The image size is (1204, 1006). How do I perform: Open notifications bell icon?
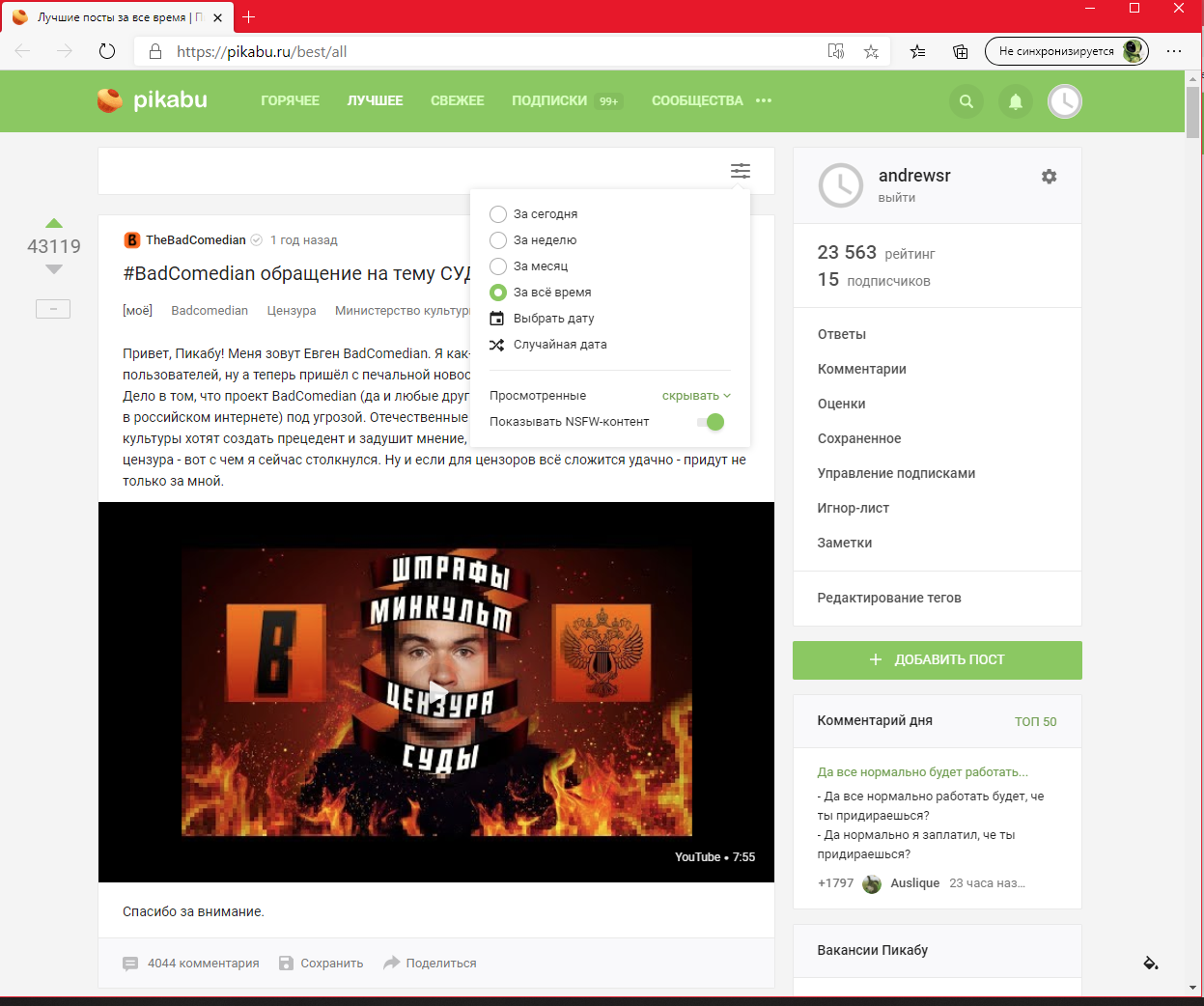coord(1015,101)
